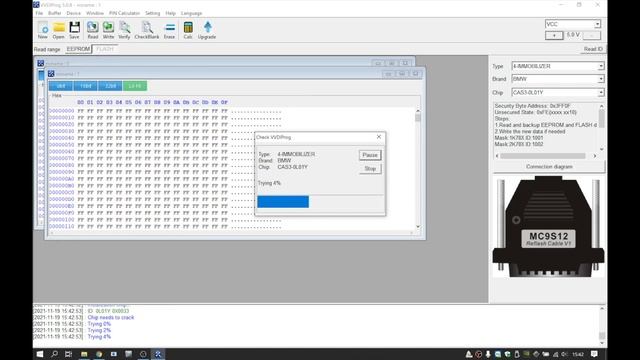The image size is (640, 360).
Task: Open the Help menu
Action: click(x=170, y=13)
